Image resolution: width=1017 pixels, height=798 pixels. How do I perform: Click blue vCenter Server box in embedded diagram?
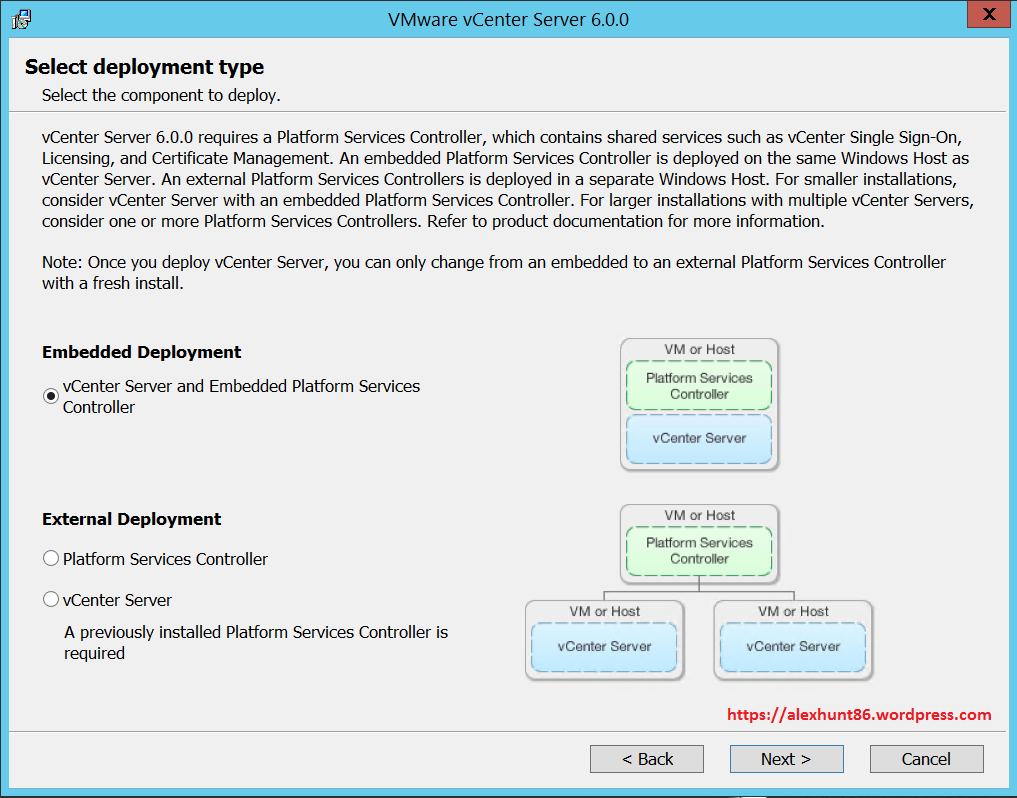[x=699, y=438]
